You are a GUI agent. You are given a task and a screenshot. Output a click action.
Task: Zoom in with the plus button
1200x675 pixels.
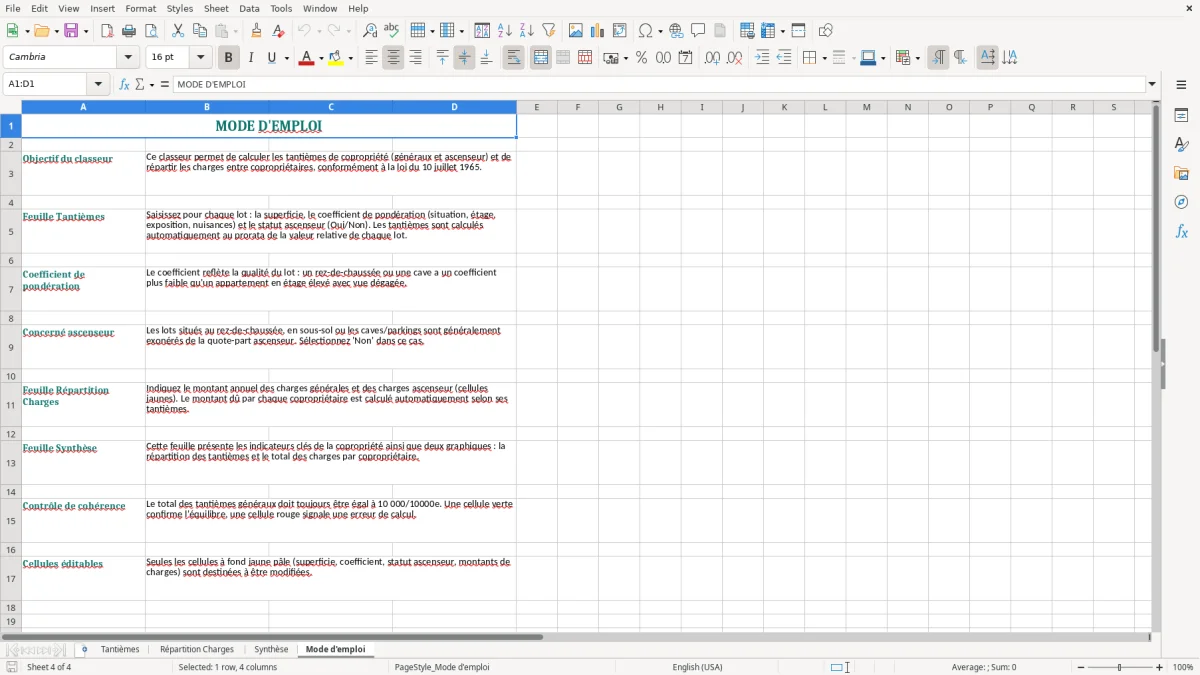point(1159,667)
